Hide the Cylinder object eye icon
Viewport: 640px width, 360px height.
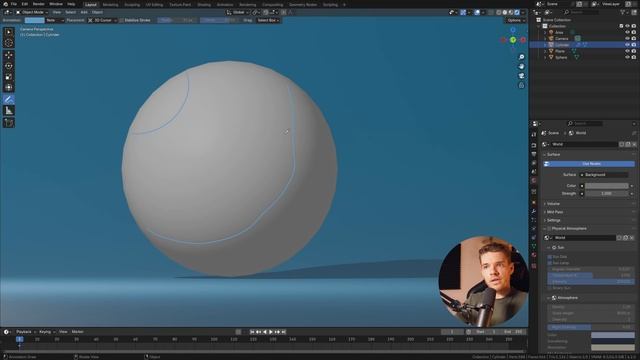tap(627, 45)
